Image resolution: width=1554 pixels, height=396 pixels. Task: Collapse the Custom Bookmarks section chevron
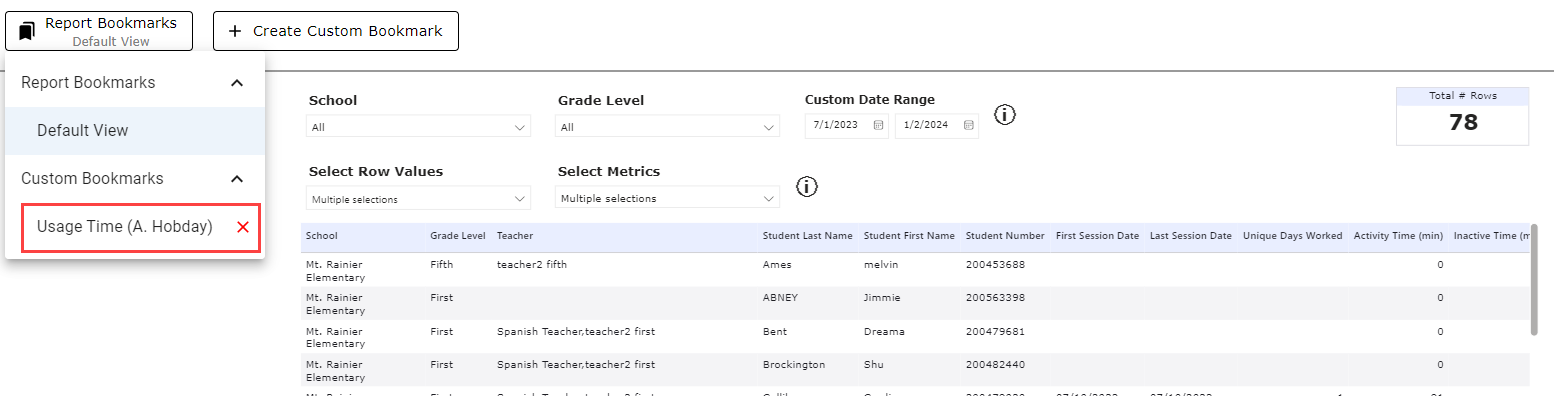[x=237, y=179]
